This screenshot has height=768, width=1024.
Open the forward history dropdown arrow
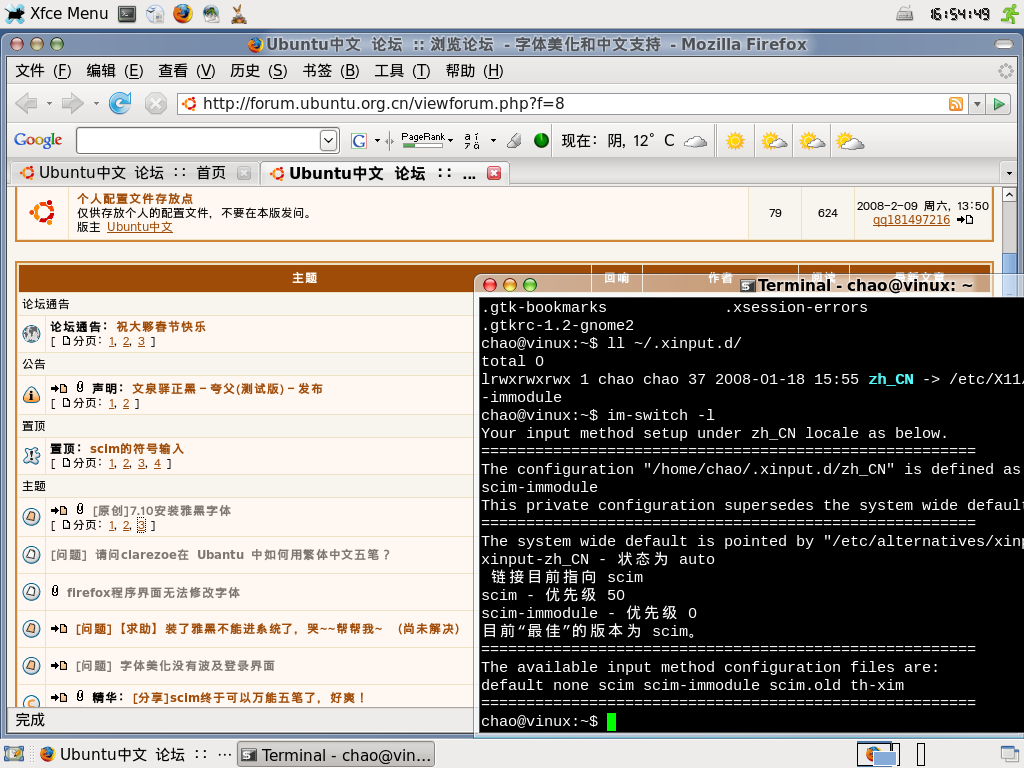(96, 103)
